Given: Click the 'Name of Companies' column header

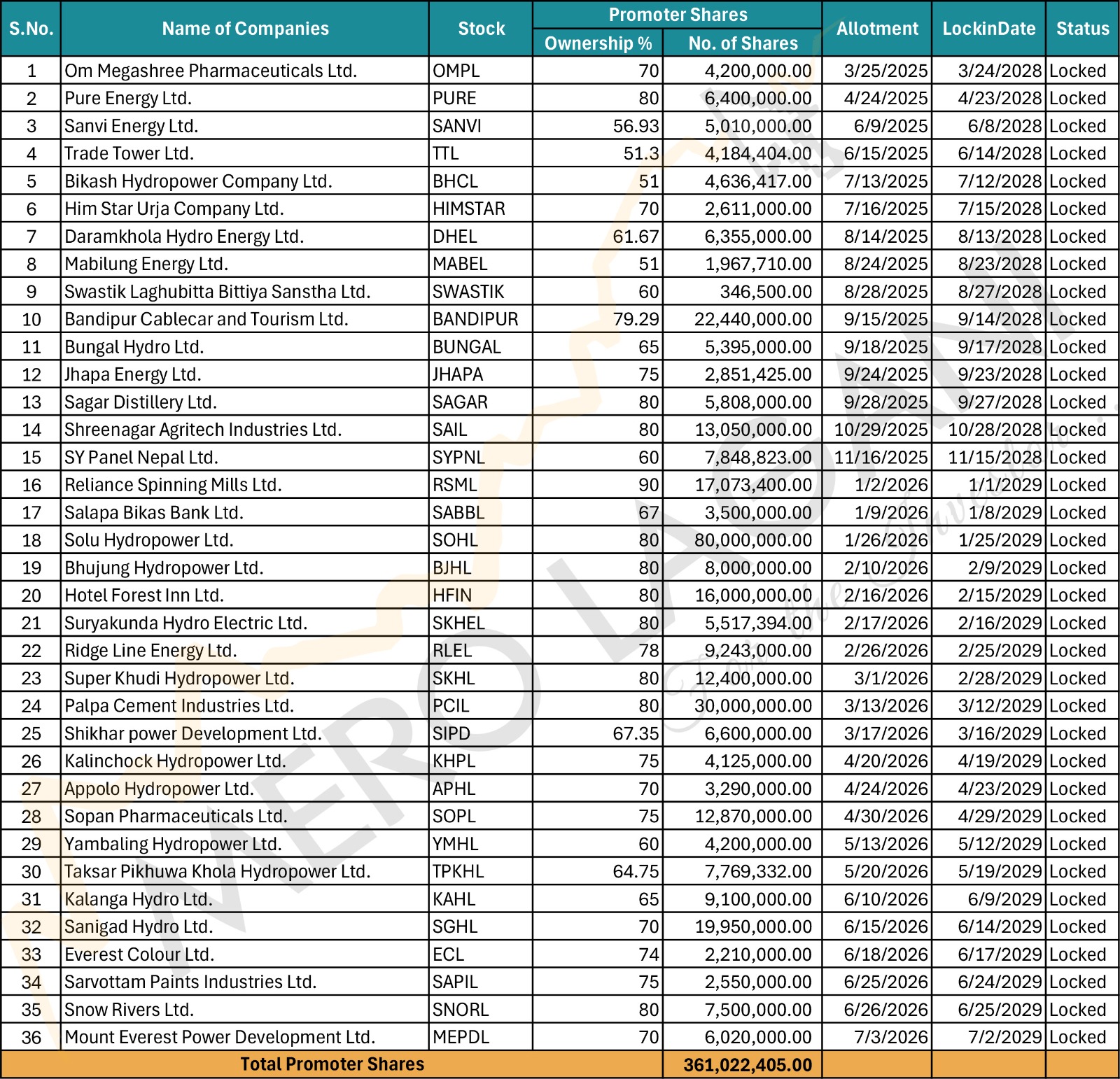Looking at the screenshot, I should click(x=245, y=29).
